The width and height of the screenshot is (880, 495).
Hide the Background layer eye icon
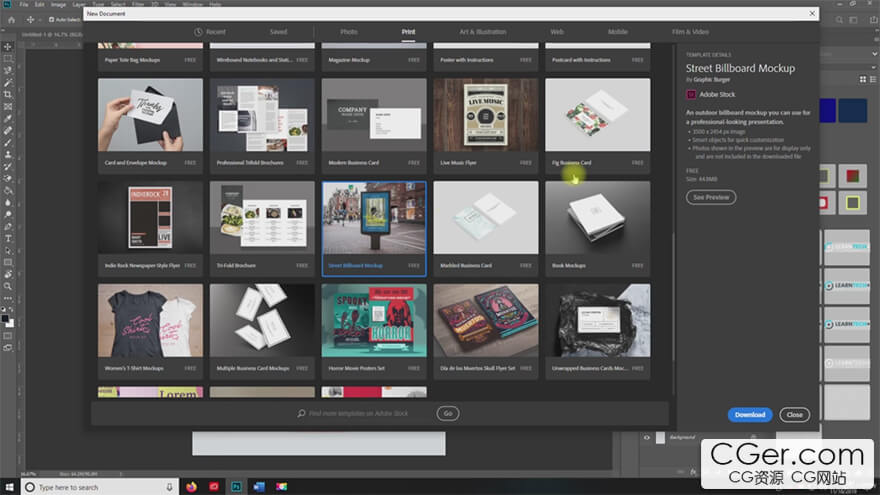(x=647, y=437)
